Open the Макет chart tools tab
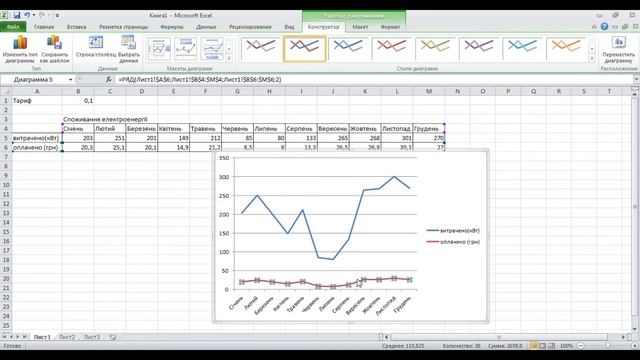 (360, 27)
